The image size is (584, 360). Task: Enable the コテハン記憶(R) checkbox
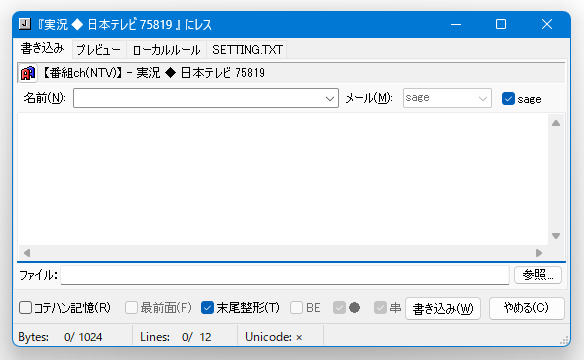[x=25, y=308]
